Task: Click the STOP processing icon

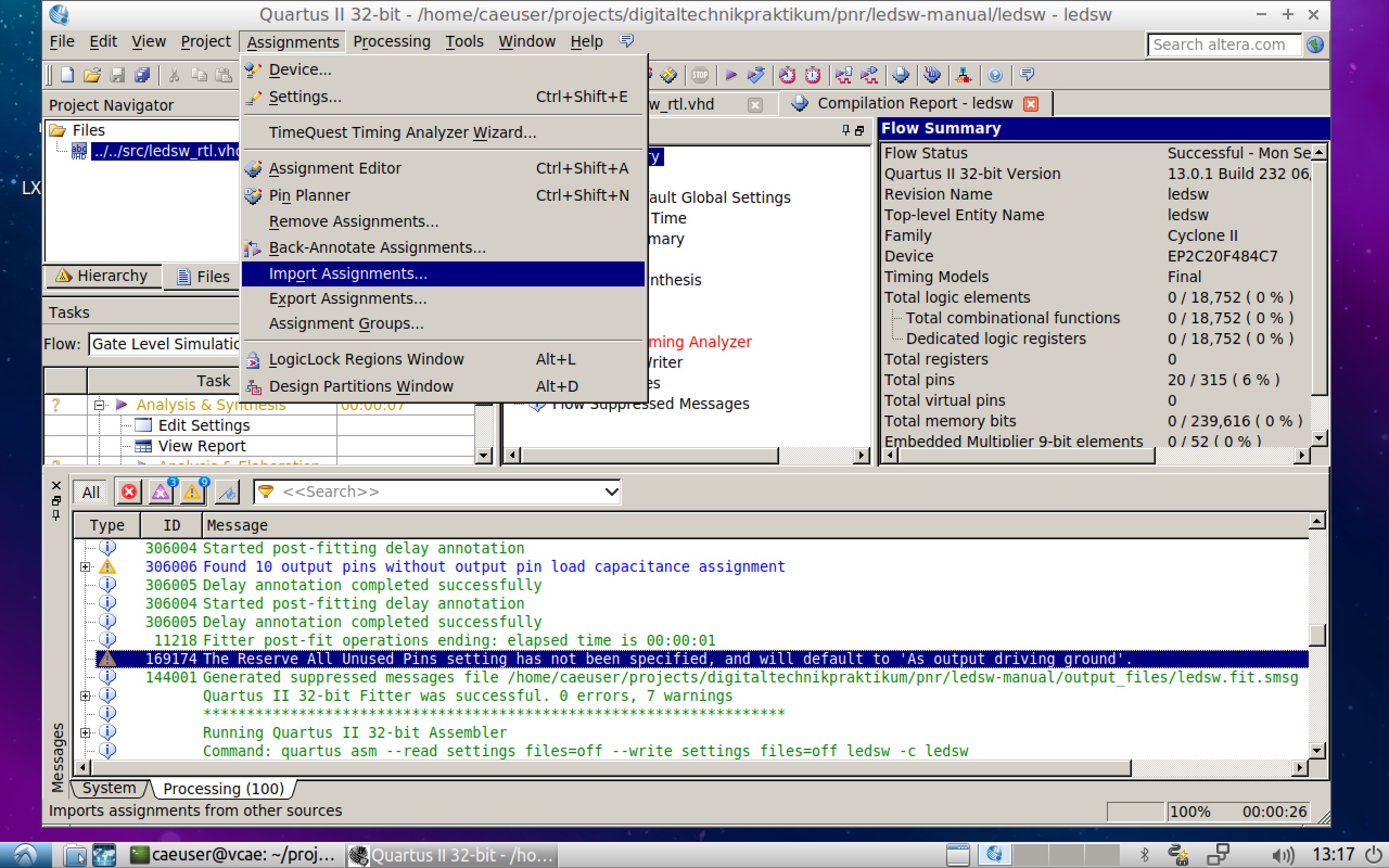Action: coord(700,75)
